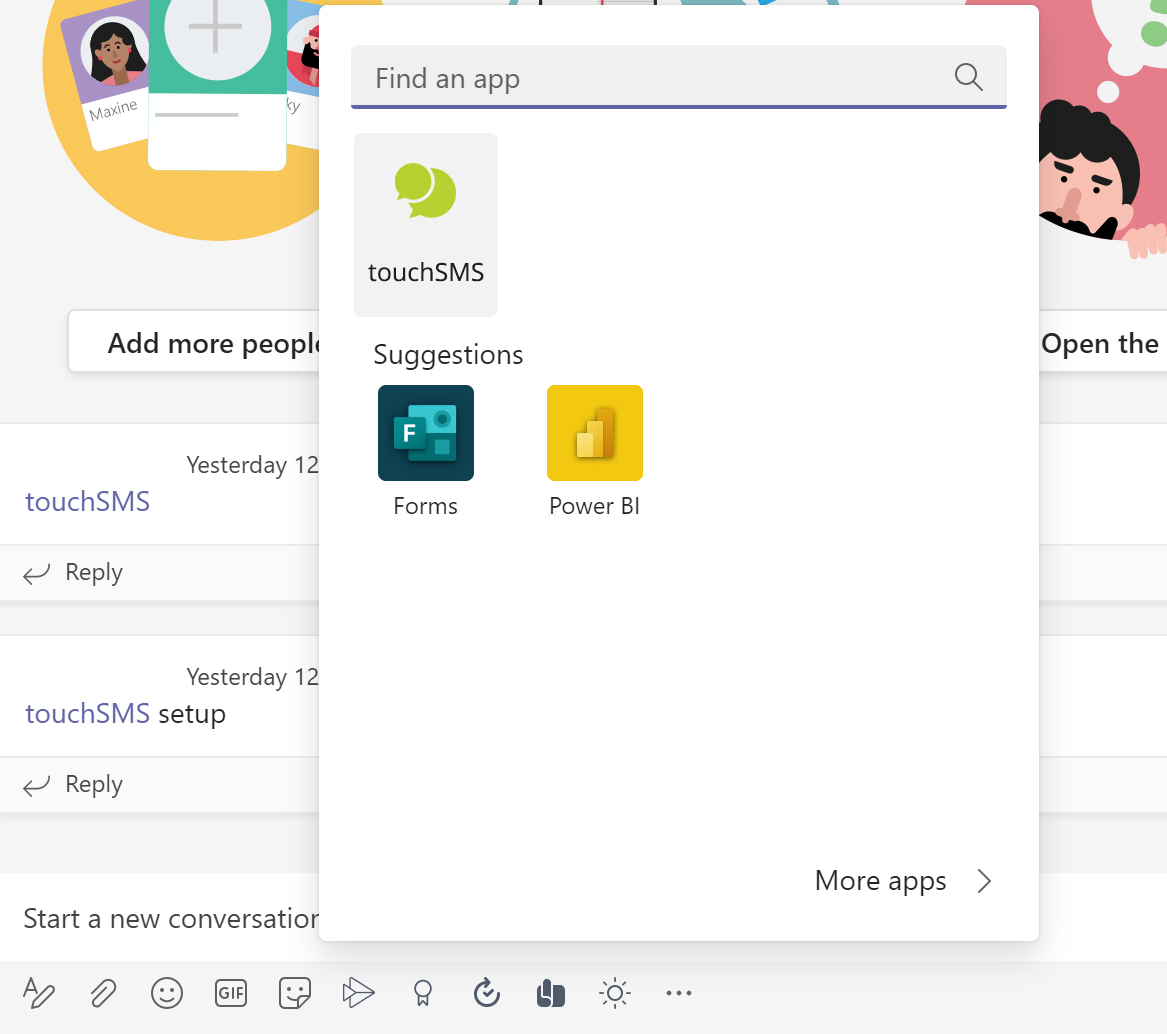Screen dimensions: 1167x1034
Task: Select the Power BI app suggestion
Action: pyautogui.click(x=595, y=451)
